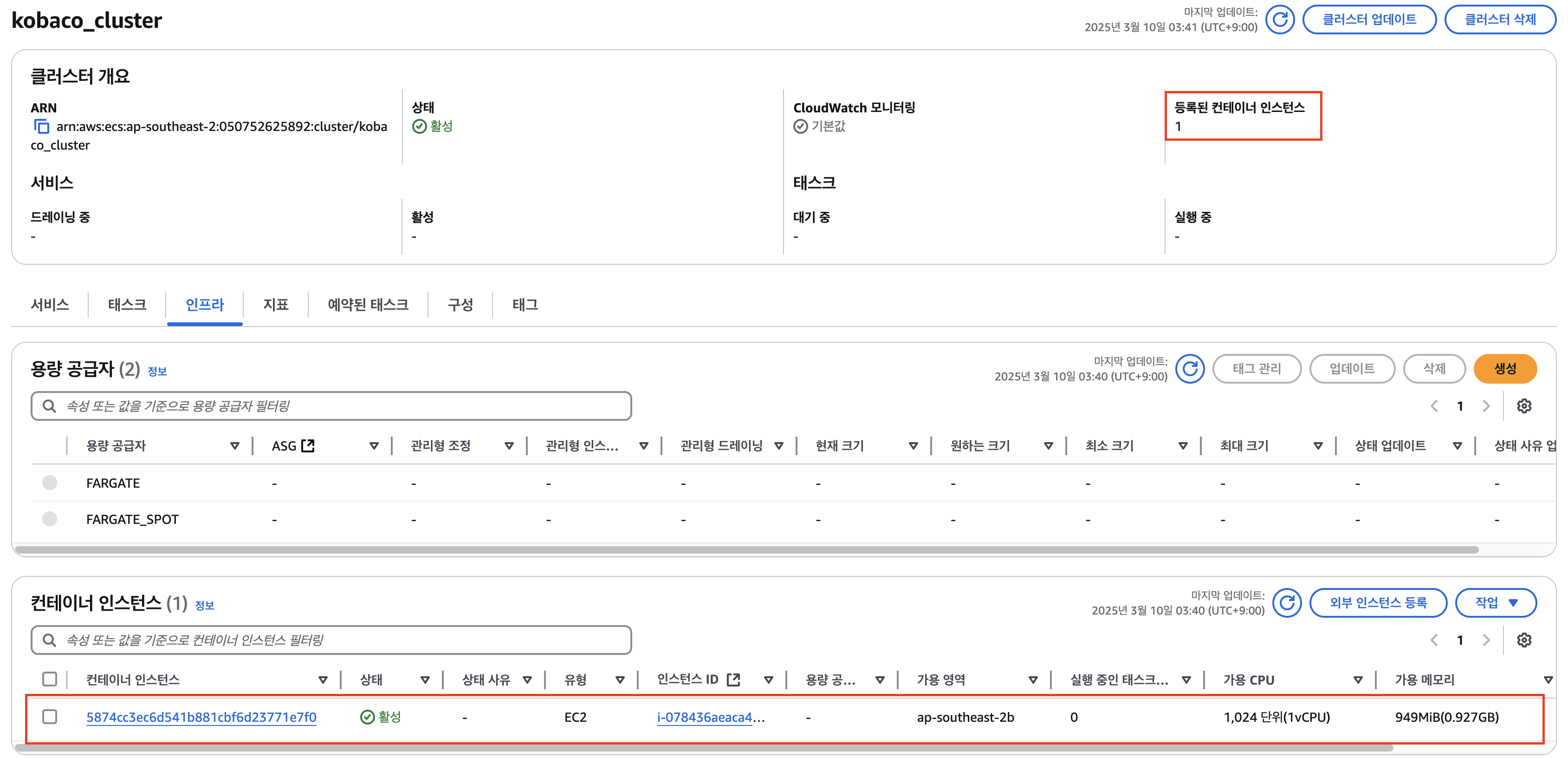Open container instance 5874cc3ec6d5... link
Viewport: 1568px width, 758px height.
coord(201,717)
